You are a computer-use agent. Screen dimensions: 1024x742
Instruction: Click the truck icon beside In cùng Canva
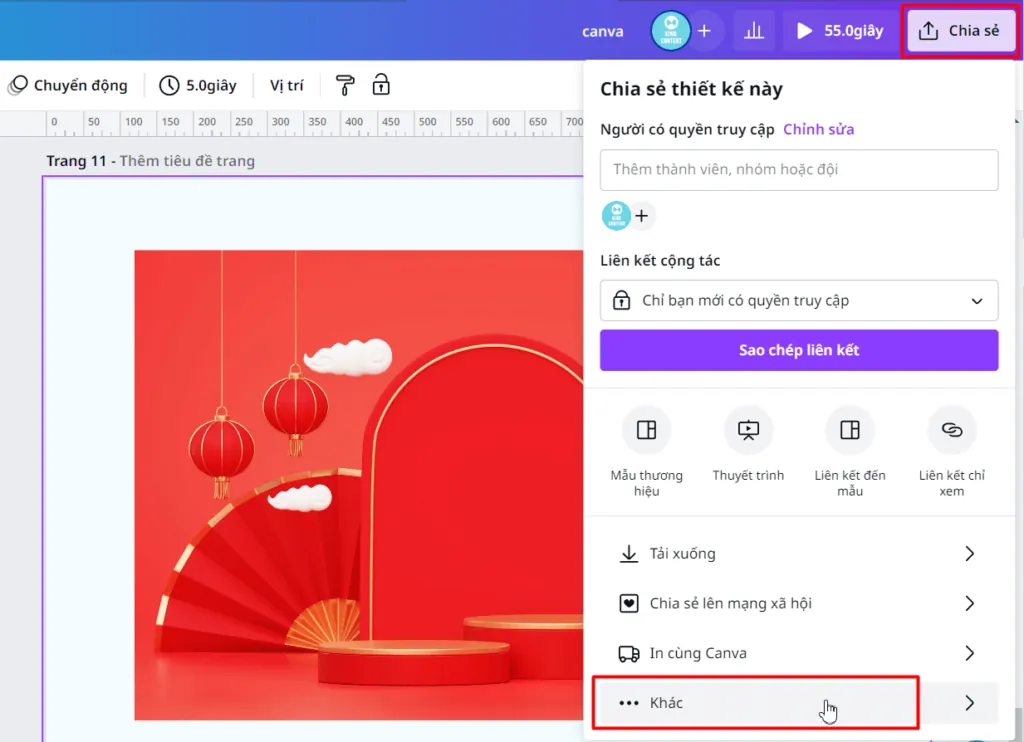coord(628,653)
